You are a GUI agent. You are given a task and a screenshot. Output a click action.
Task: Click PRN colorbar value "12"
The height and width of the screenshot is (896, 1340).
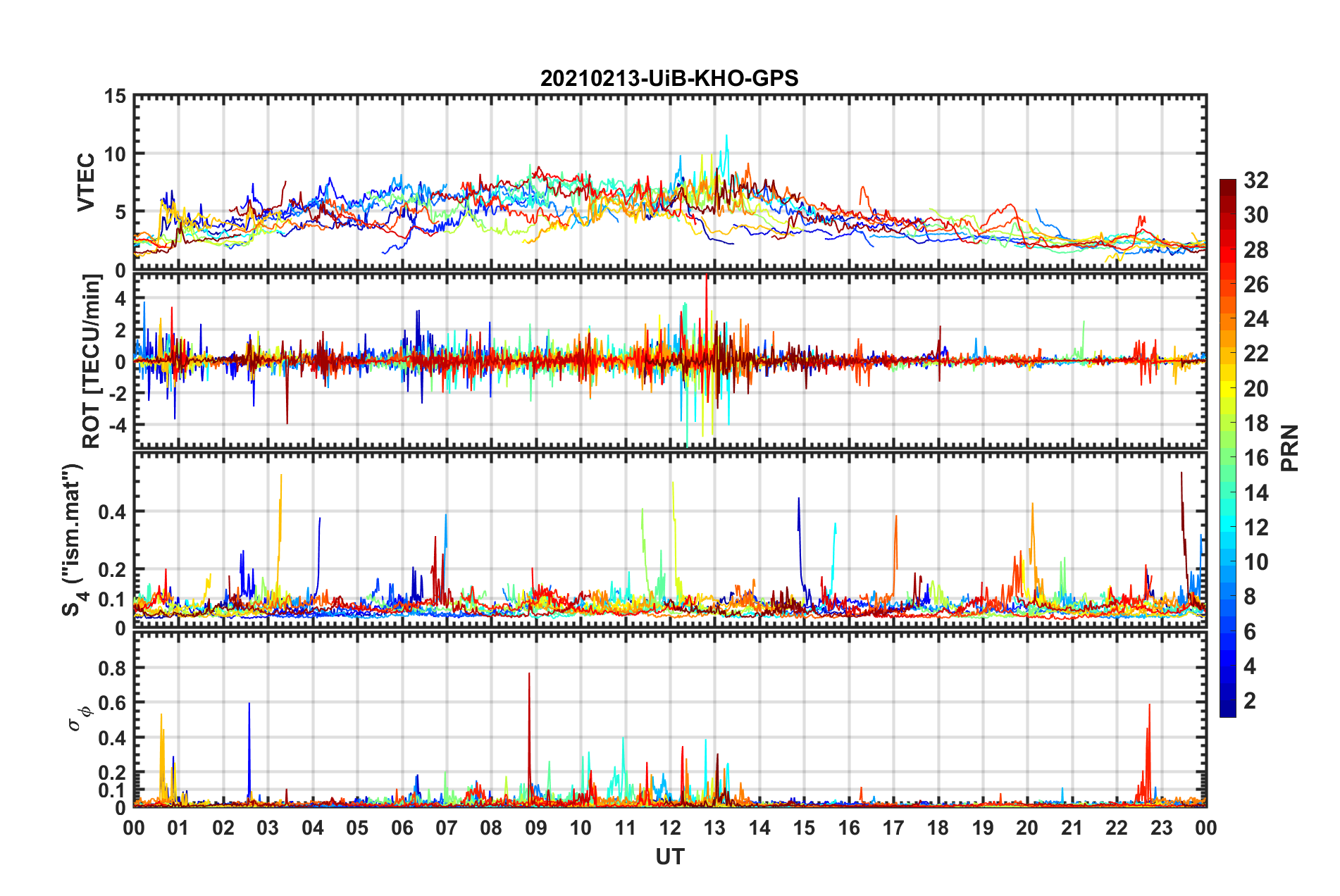pos(1256,528)
